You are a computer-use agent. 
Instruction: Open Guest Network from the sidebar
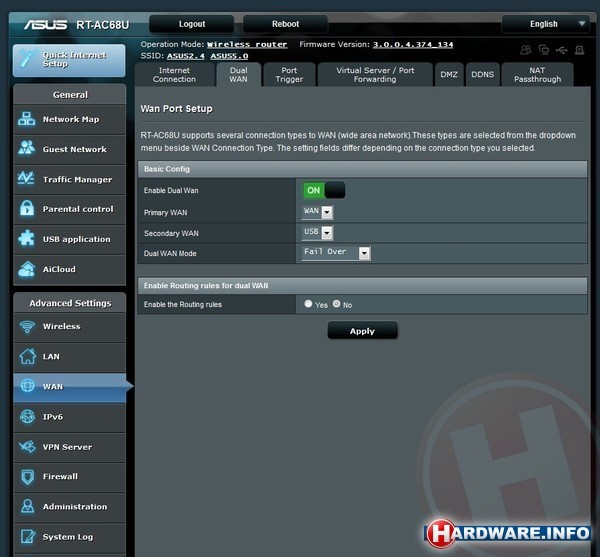click(x=75, y=149)
